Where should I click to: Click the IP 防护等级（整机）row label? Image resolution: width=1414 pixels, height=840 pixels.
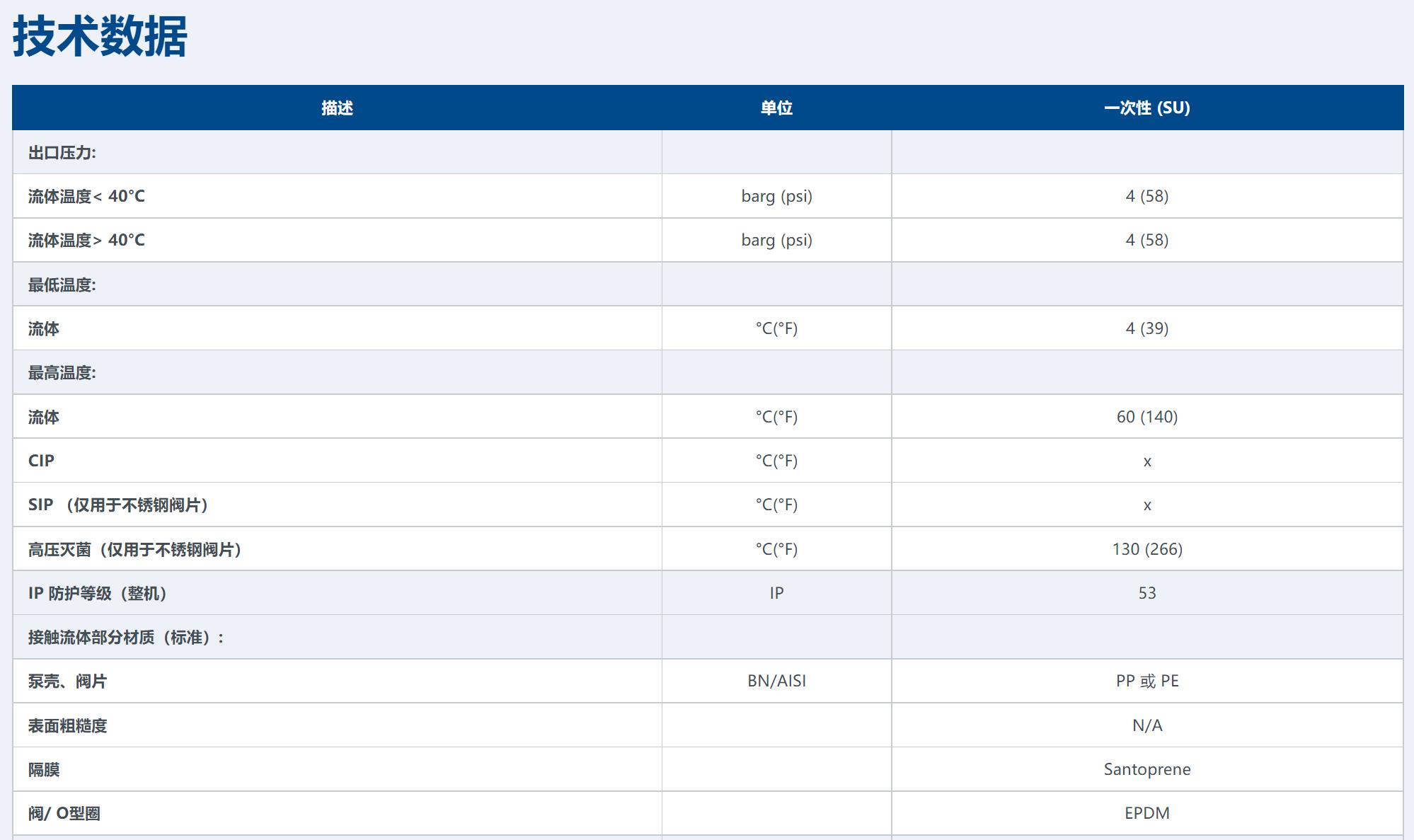98,593
